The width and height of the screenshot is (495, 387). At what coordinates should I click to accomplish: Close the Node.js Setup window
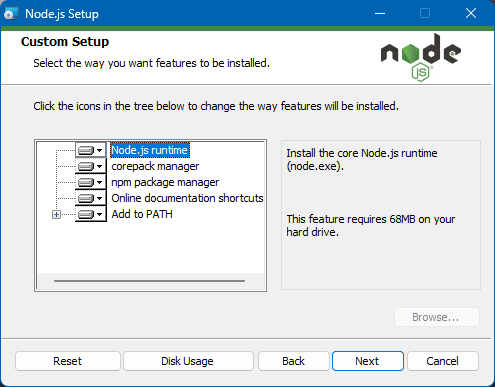pos(471,14)
